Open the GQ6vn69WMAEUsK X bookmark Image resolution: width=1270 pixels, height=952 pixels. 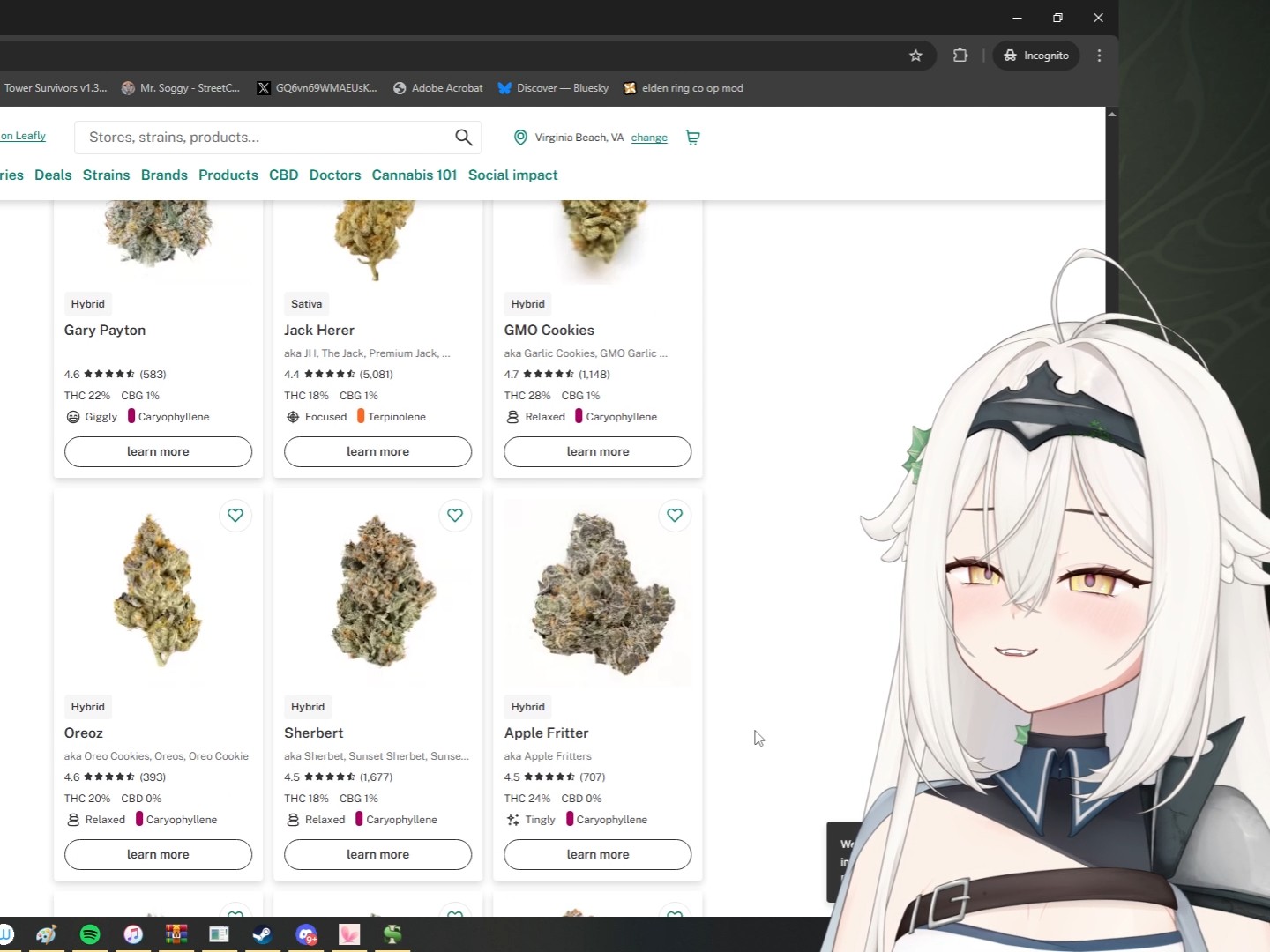coord(317,88)
